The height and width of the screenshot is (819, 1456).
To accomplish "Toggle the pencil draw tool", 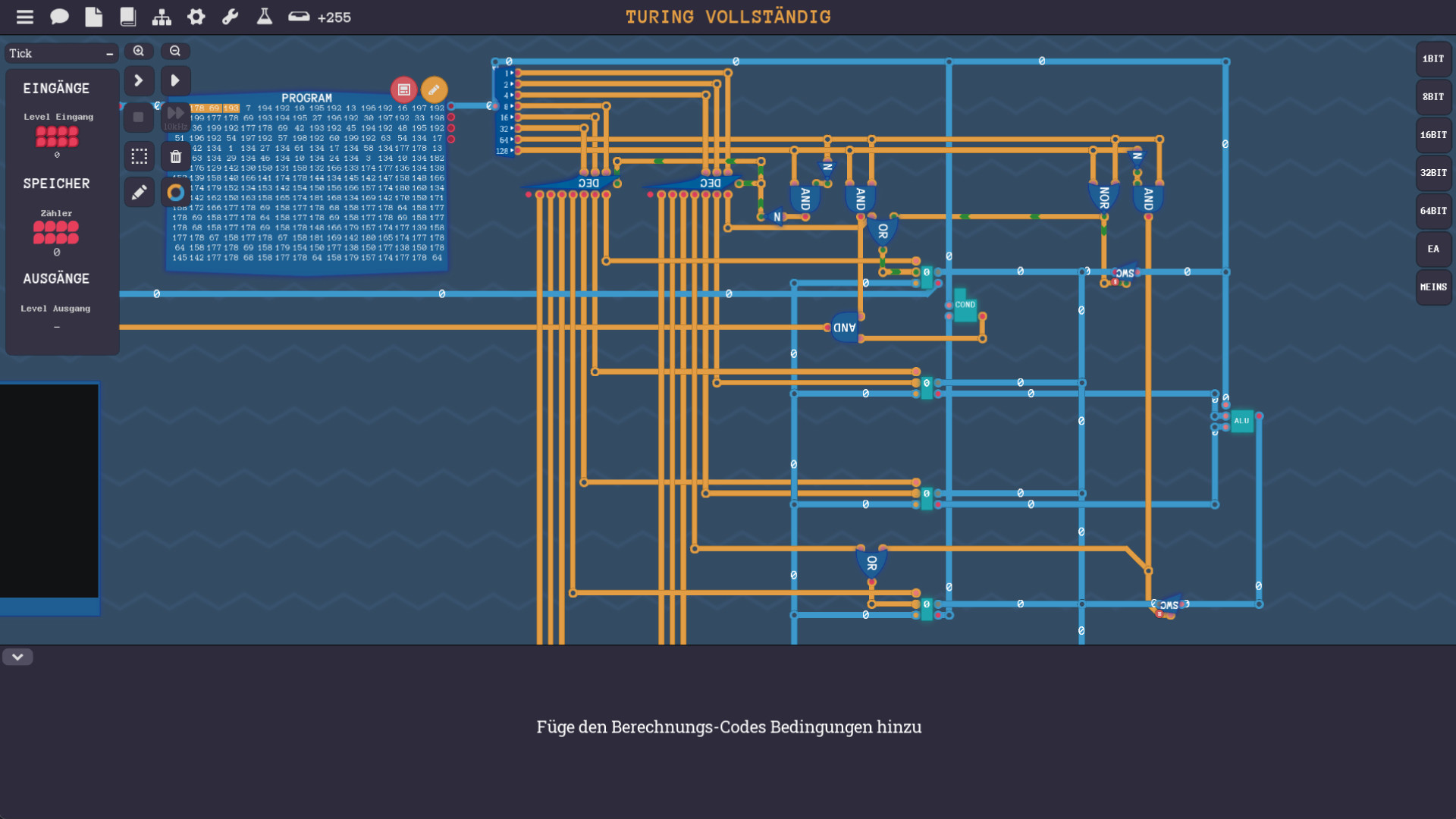I will 139,193.
